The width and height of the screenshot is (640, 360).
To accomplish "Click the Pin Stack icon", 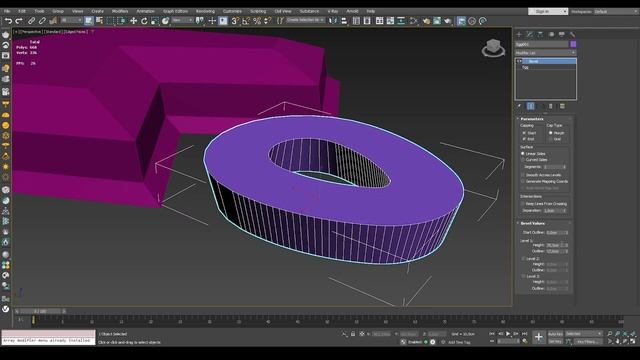I will pos(519,106).
